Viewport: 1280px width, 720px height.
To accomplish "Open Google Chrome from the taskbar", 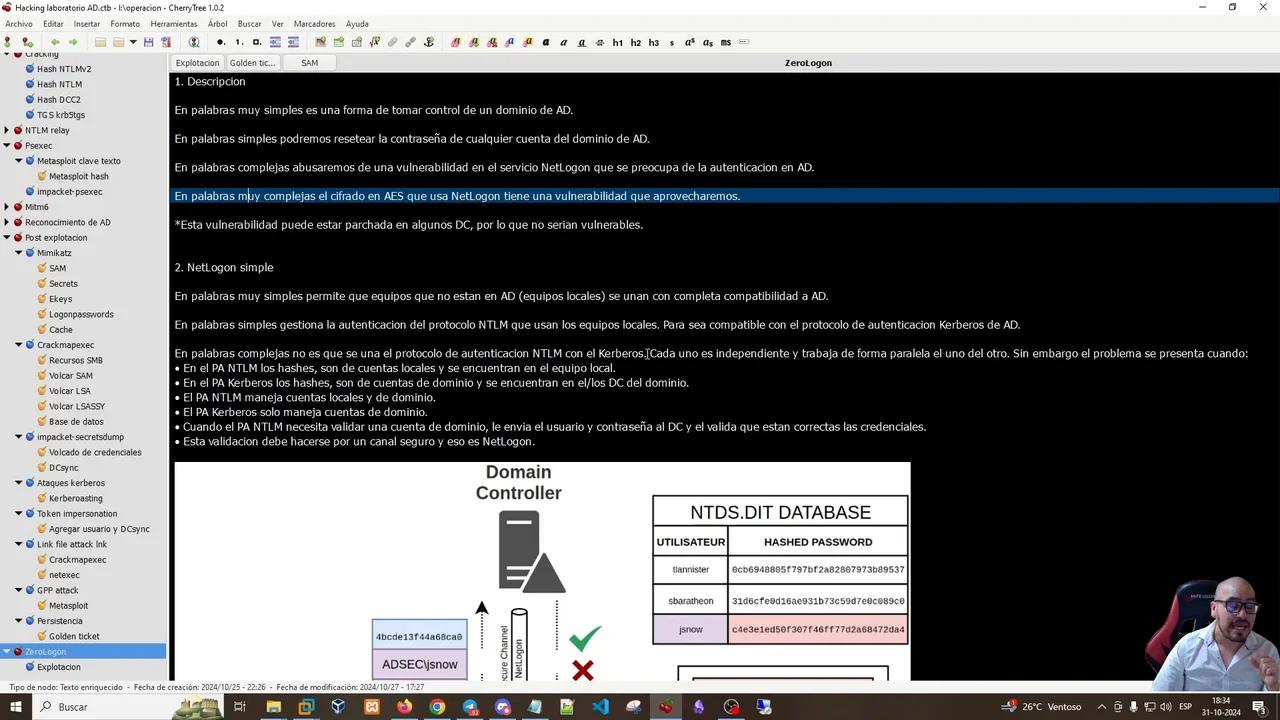I will point(437,706).
